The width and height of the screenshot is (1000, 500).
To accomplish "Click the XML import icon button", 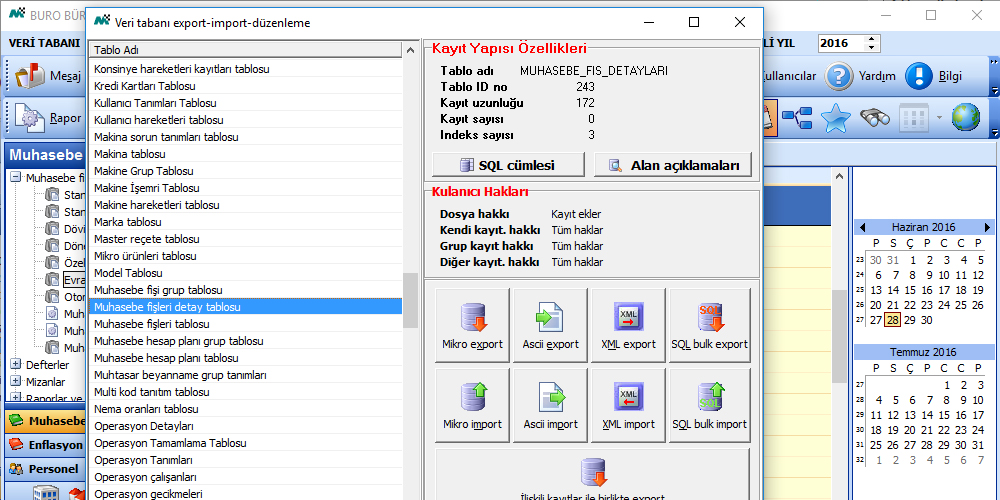I will [x=628, y=405].
